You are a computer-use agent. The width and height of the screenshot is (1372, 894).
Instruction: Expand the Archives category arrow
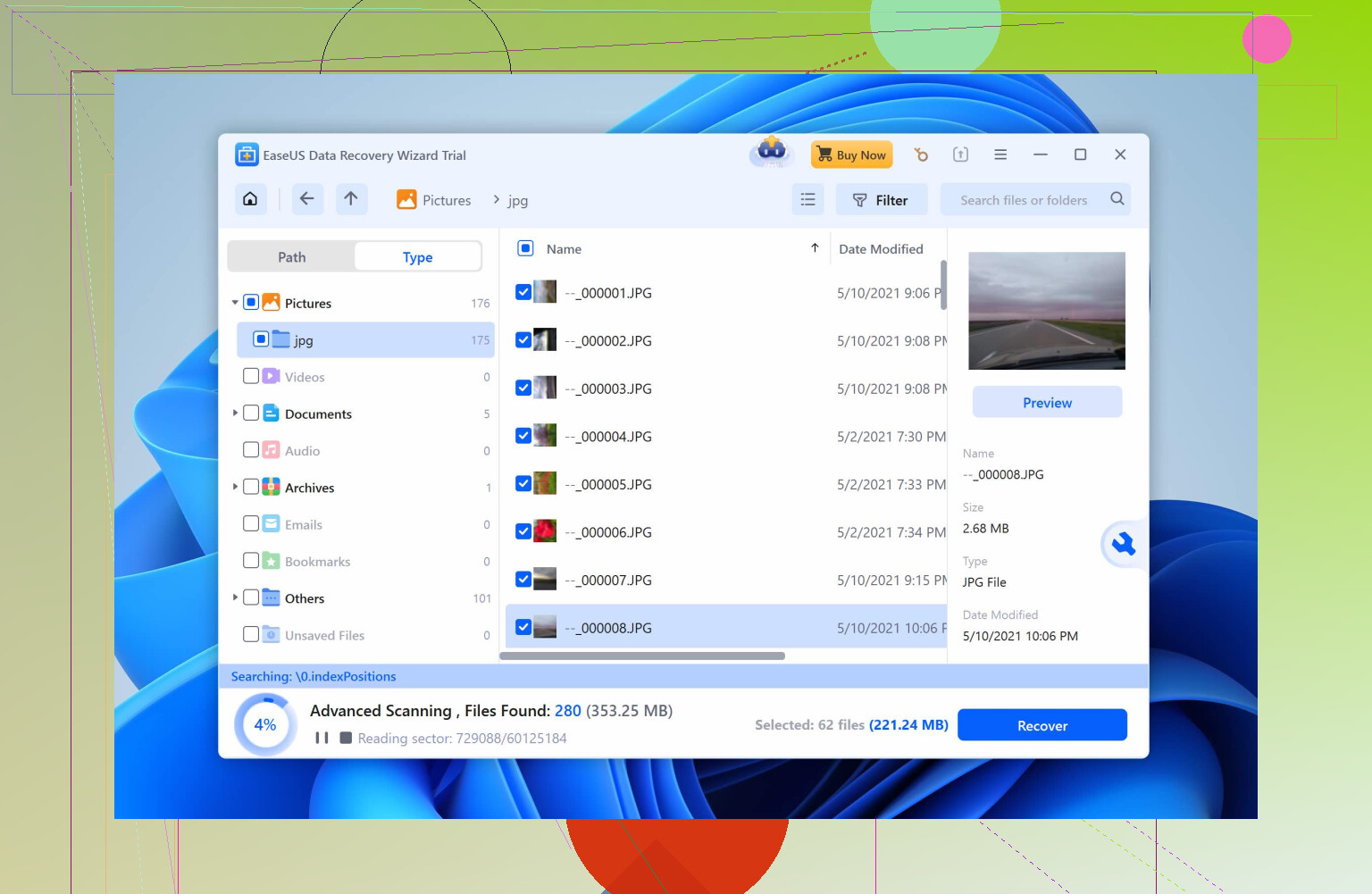[235, 487]
